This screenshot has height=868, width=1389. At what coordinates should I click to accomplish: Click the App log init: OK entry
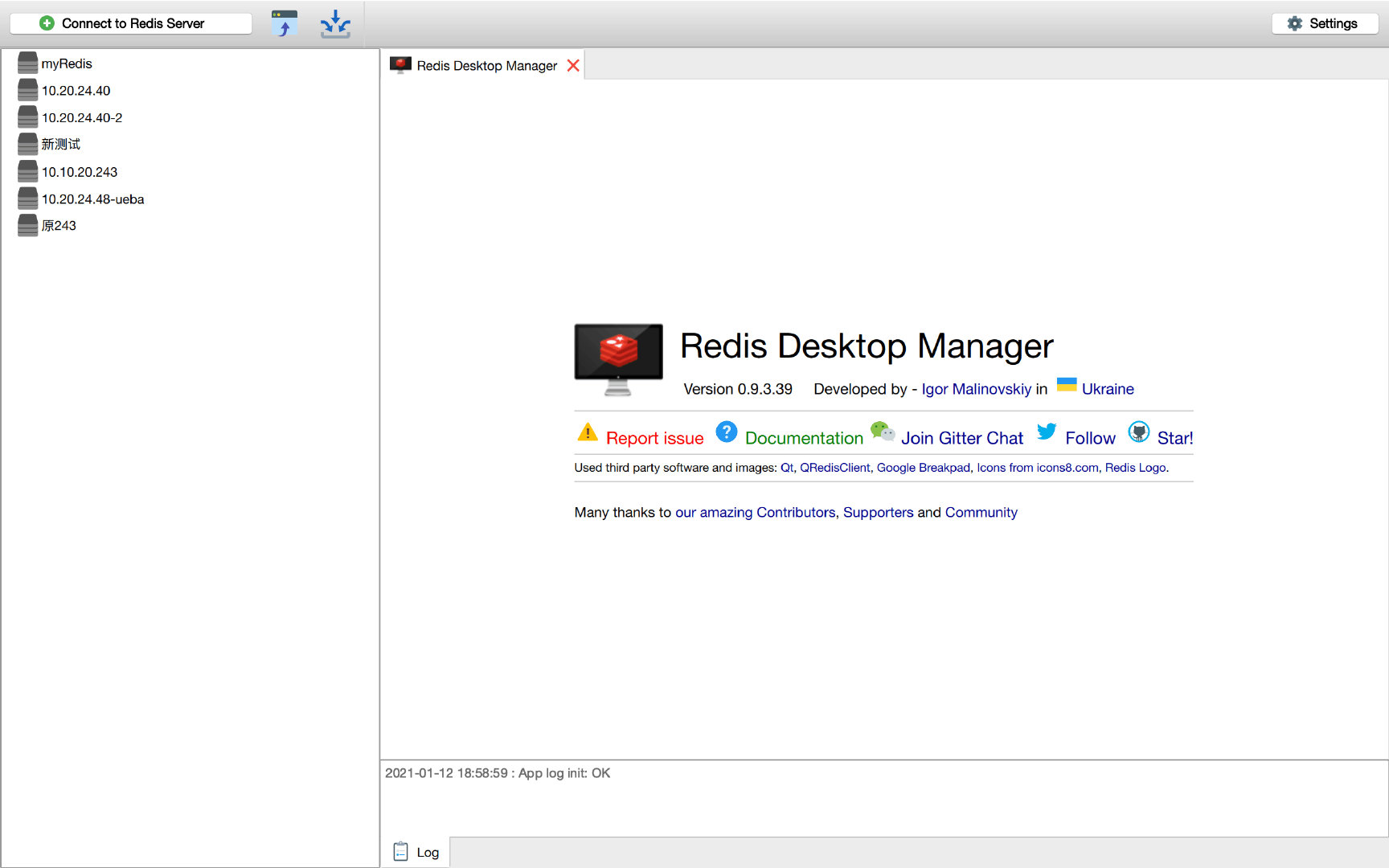coord(498,773)
